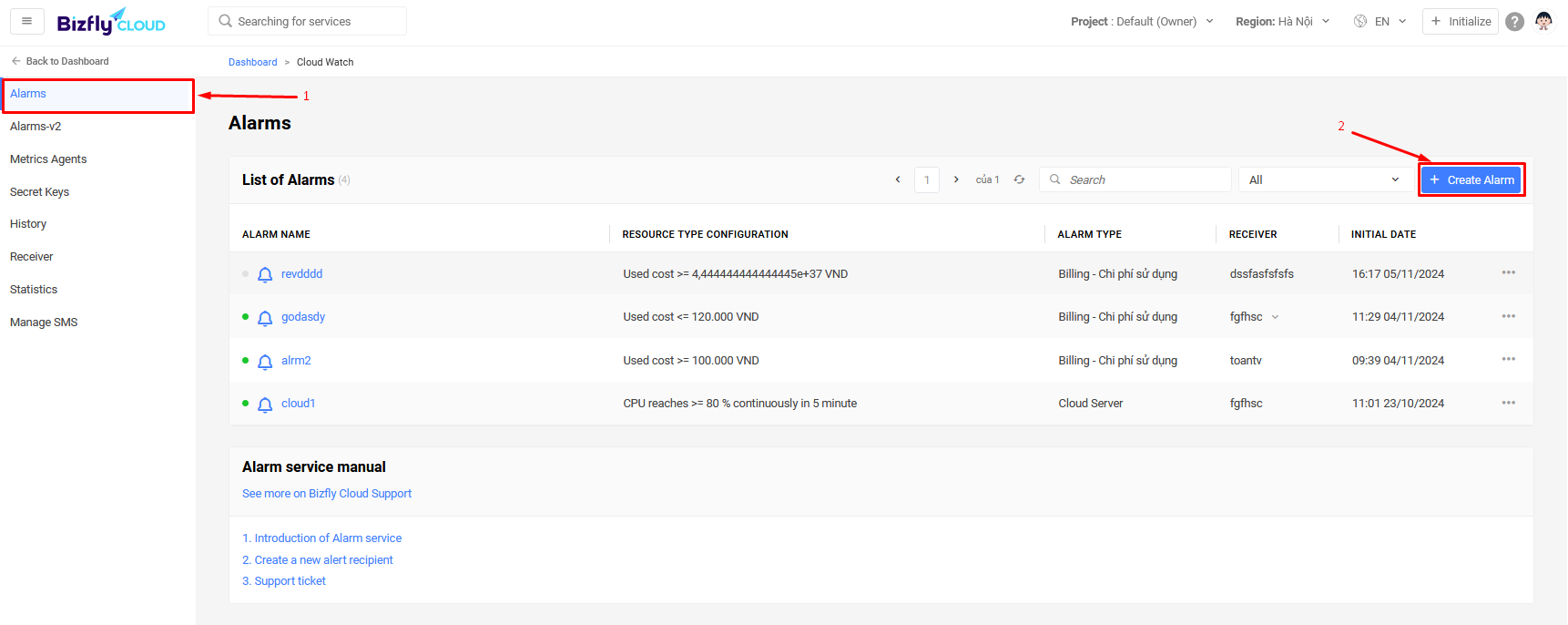The image size is (1568, 625).
Task: Open more options for revdddd alarm
Action: coord(1509,272)
